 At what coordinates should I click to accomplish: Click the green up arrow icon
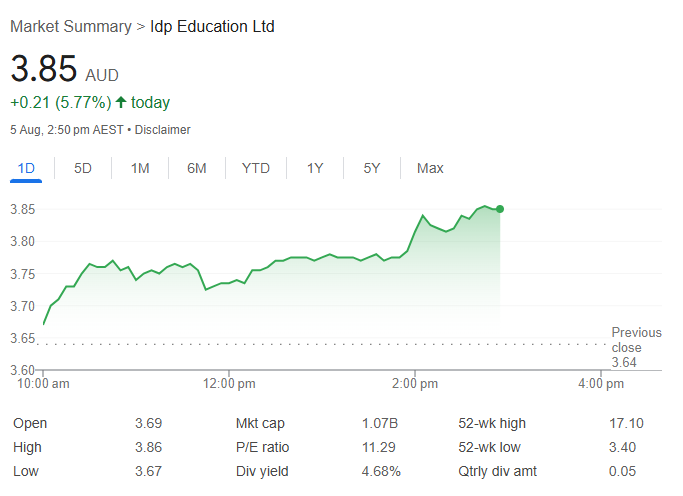(x=121, y=102)
